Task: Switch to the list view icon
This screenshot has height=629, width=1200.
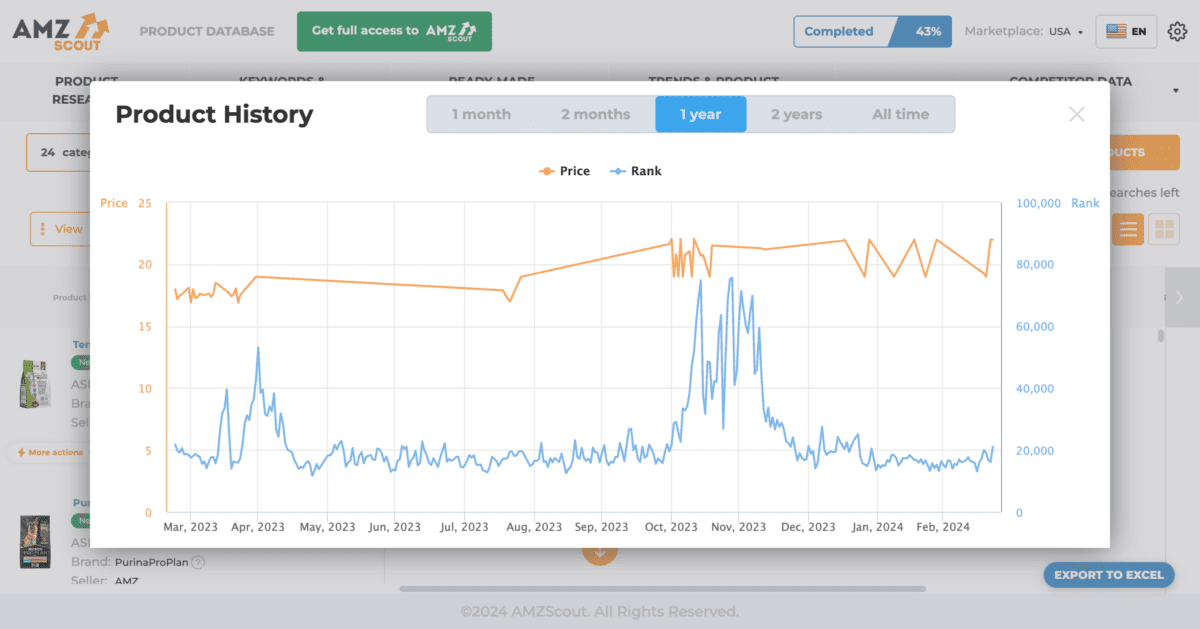Action: click(x=1128, y=229)
